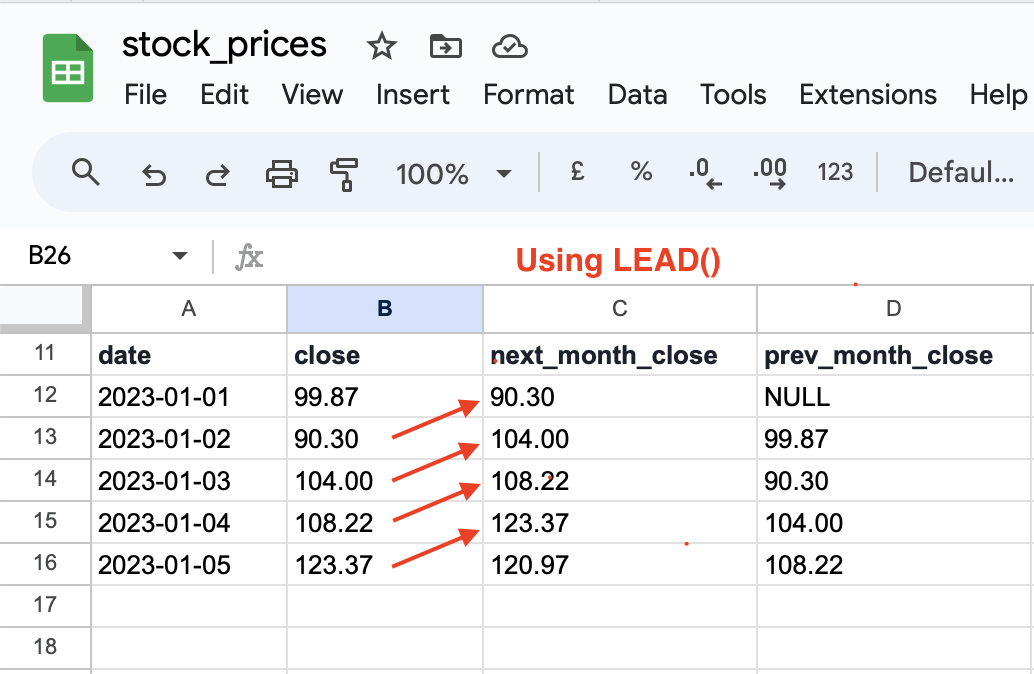1034x674 pixels.
Task: Increase decimal places button
Action: [769, 173]
